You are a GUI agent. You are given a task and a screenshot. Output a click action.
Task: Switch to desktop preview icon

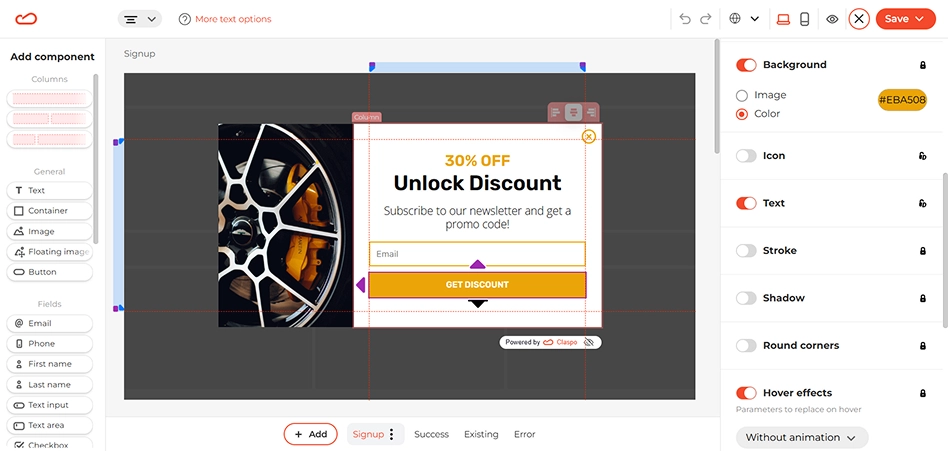[x=783, y=19]
